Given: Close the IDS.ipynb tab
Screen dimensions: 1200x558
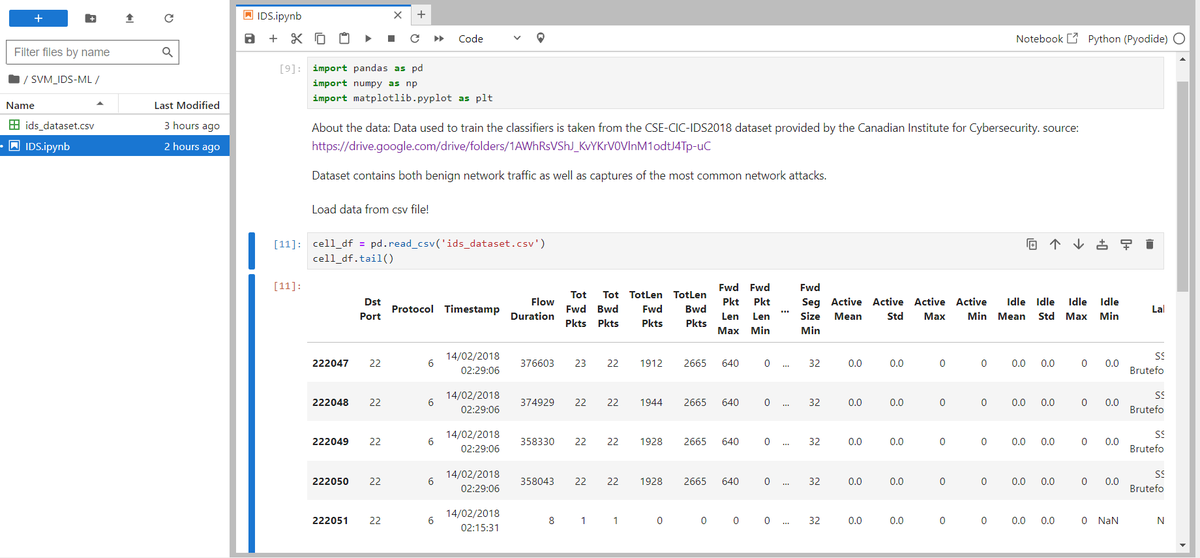Looking at the screenshot, I should [398, 15].
